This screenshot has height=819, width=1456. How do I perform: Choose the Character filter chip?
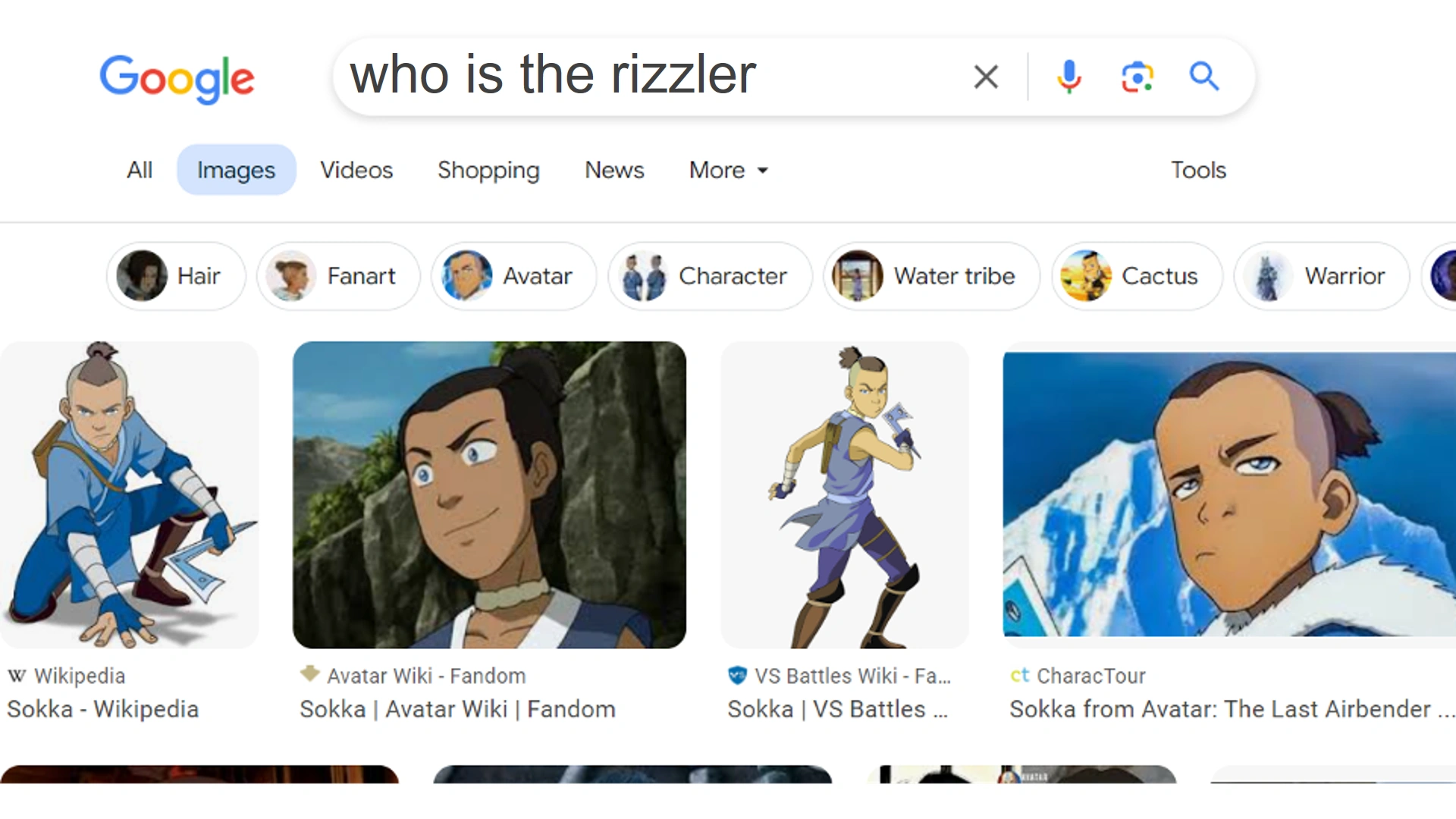point(708,275)
